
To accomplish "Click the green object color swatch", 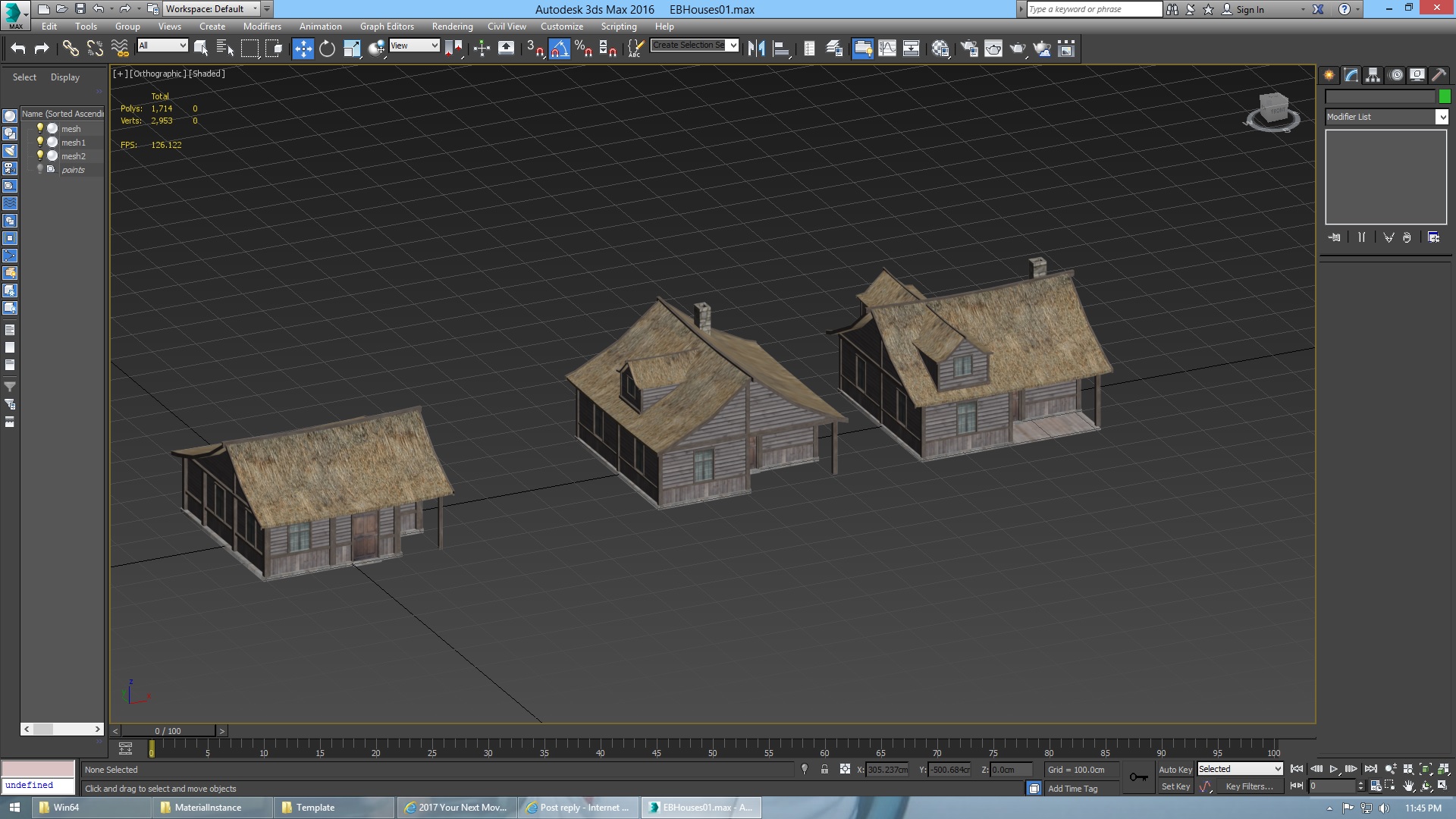I will coord(1445,96).
